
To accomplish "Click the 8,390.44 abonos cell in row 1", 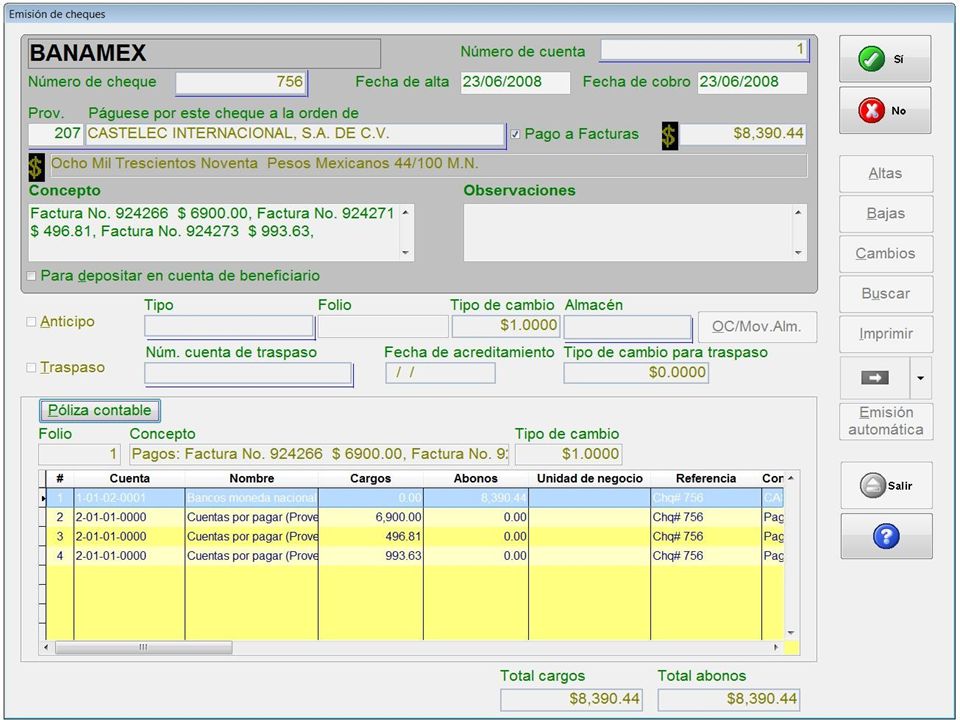I will (476, 498).
